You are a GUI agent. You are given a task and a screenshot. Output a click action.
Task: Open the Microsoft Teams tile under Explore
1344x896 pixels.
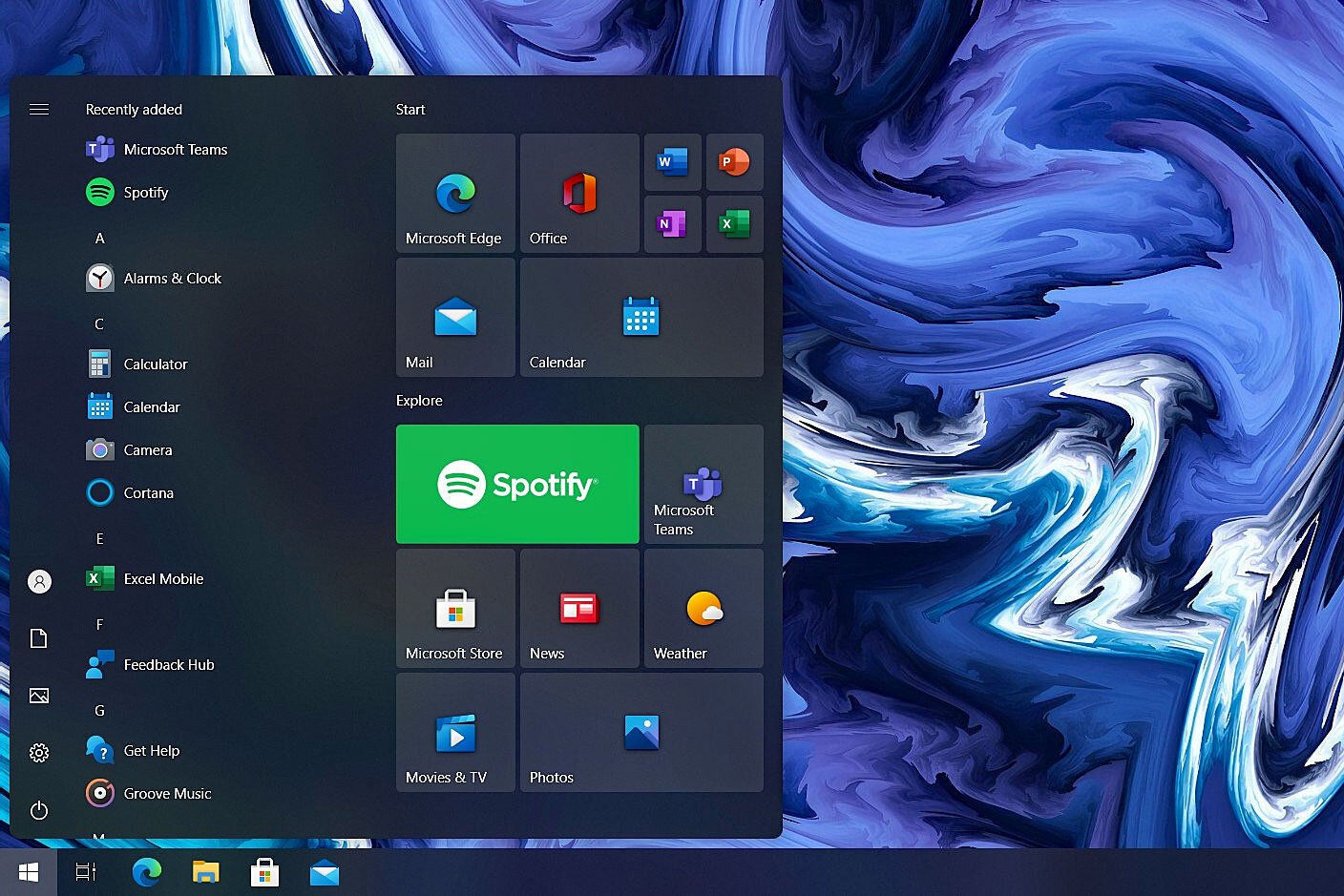pyautogui.click(x=703, y=484)
